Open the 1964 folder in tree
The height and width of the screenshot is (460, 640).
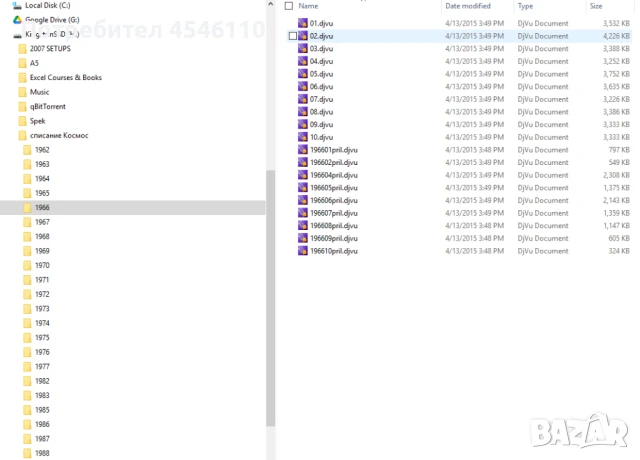[42, 179]
